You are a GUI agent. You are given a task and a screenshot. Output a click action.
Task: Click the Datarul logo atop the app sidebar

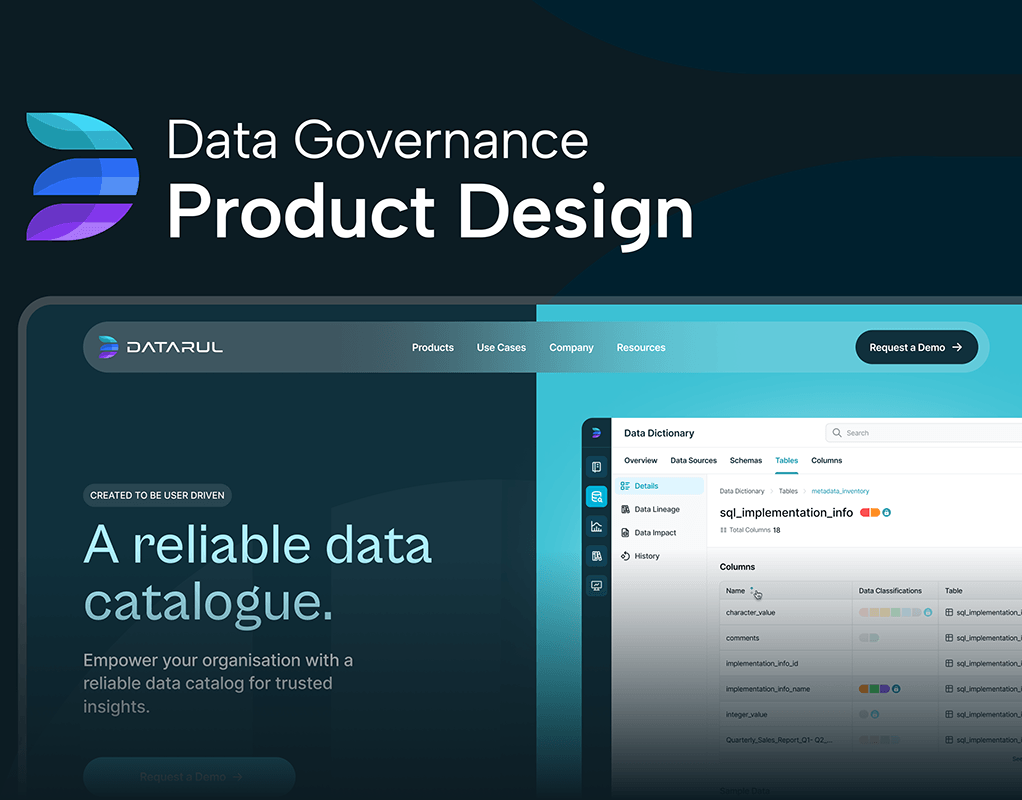pyautogui.click(x=596, y=432)
